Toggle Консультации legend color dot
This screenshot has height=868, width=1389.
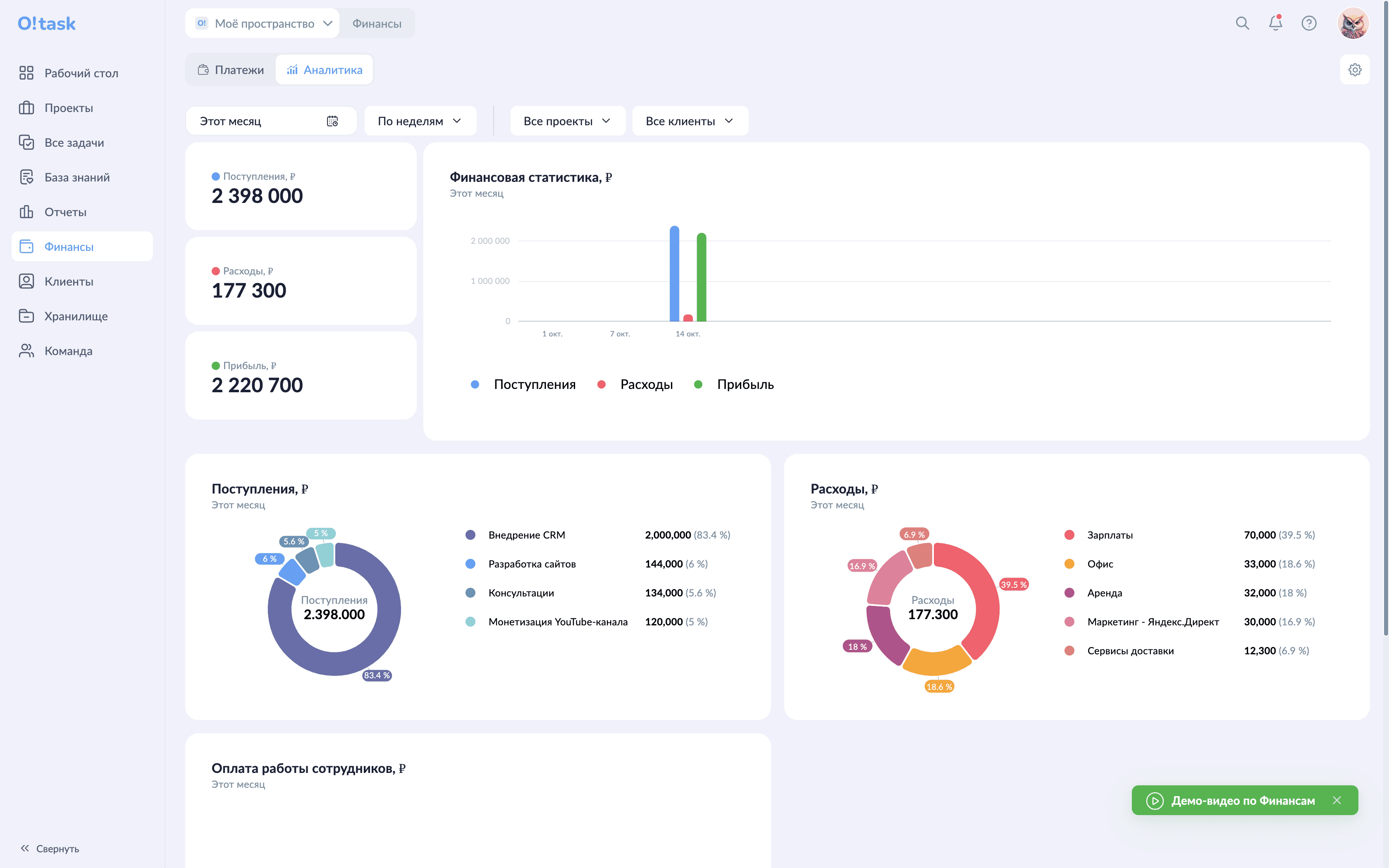[x=470, y=593]
